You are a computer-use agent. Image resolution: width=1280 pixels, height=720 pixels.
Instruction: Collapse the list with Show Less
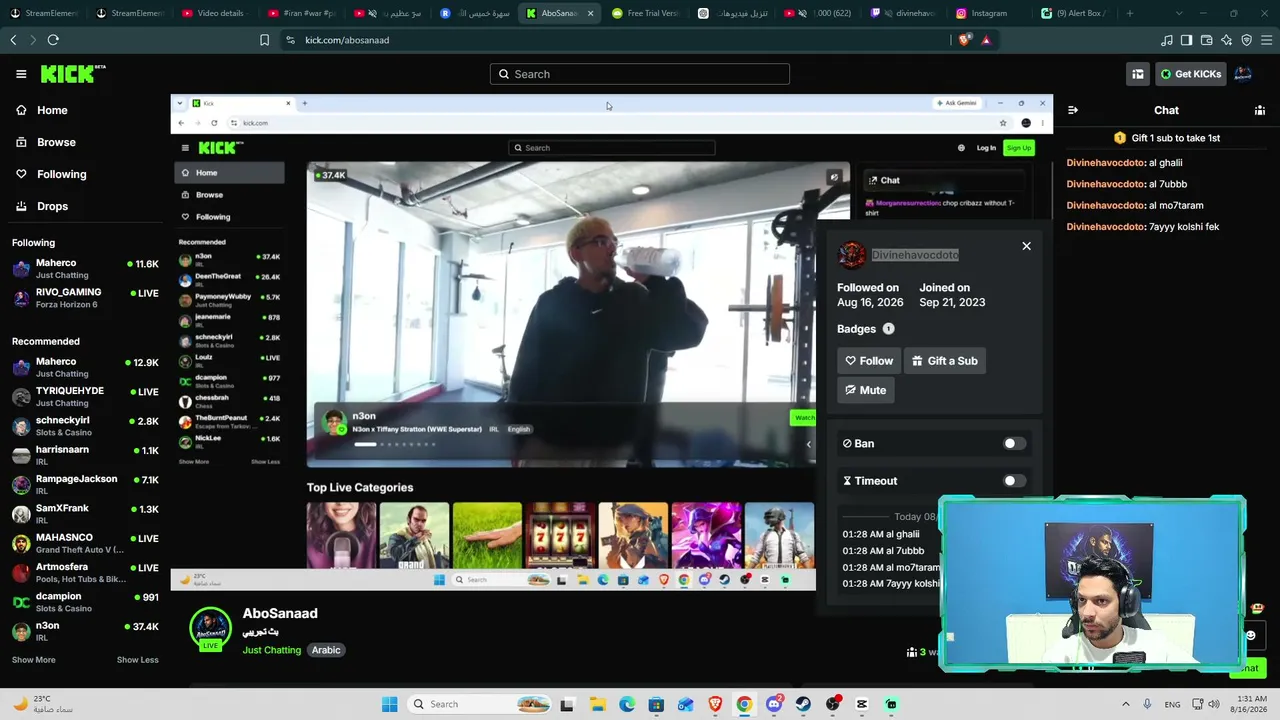tap(137, 660)
